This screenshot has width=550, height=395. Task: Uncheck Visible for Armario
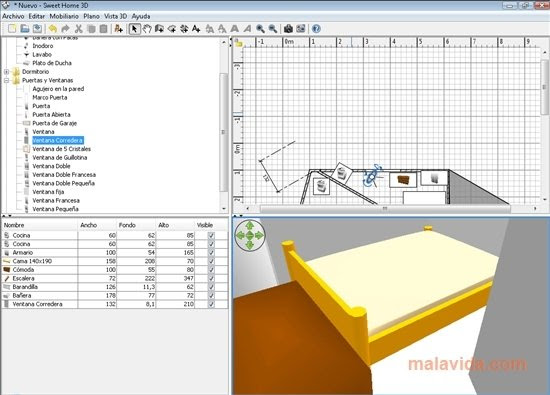click(211, 253)
